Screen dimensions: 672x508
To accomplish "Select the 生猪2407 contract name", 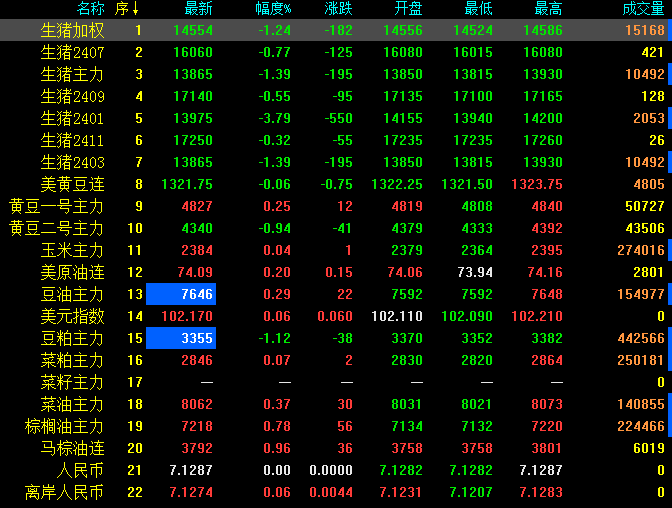I will coord(72,52).
